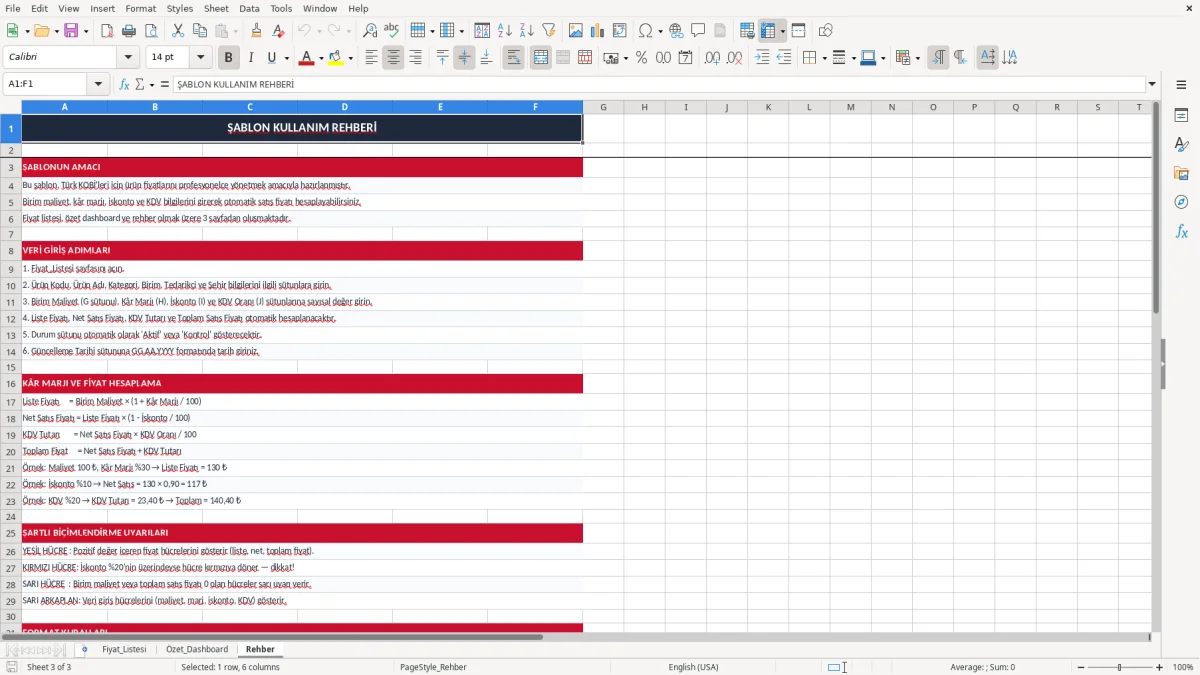The image size is (1200, 675).
Task: Switch to Özet_Dashboard sheet tab
Action: [197, 649]
